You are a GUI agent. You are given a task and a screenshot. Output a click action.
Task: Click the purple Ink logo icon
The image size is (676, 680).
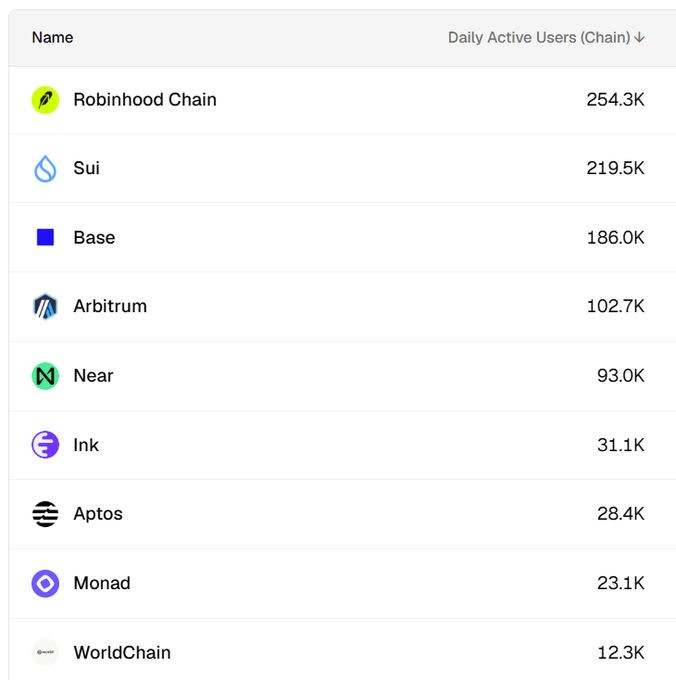(45, 445)
